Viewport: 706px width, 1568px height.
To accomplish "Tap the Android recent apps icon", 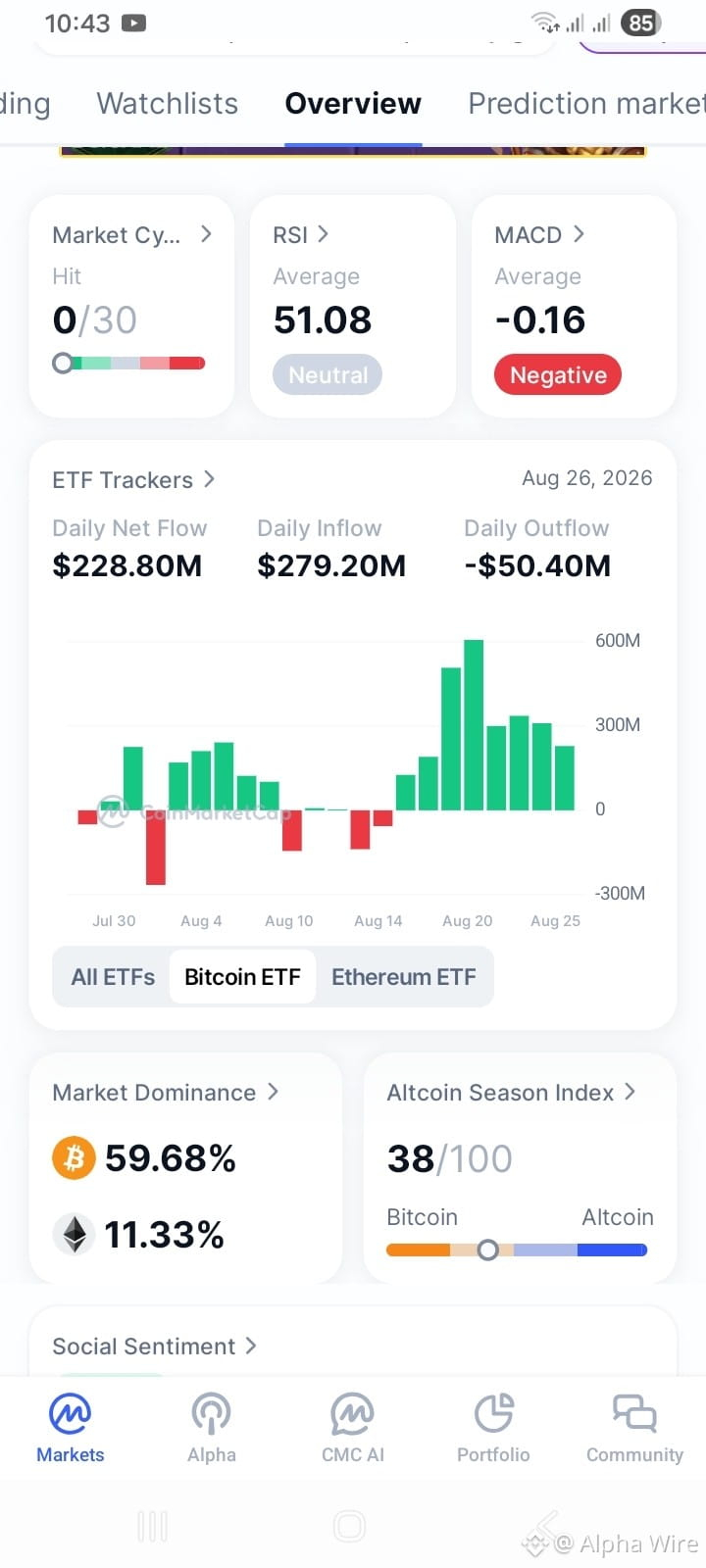I will coord(152,1526).
